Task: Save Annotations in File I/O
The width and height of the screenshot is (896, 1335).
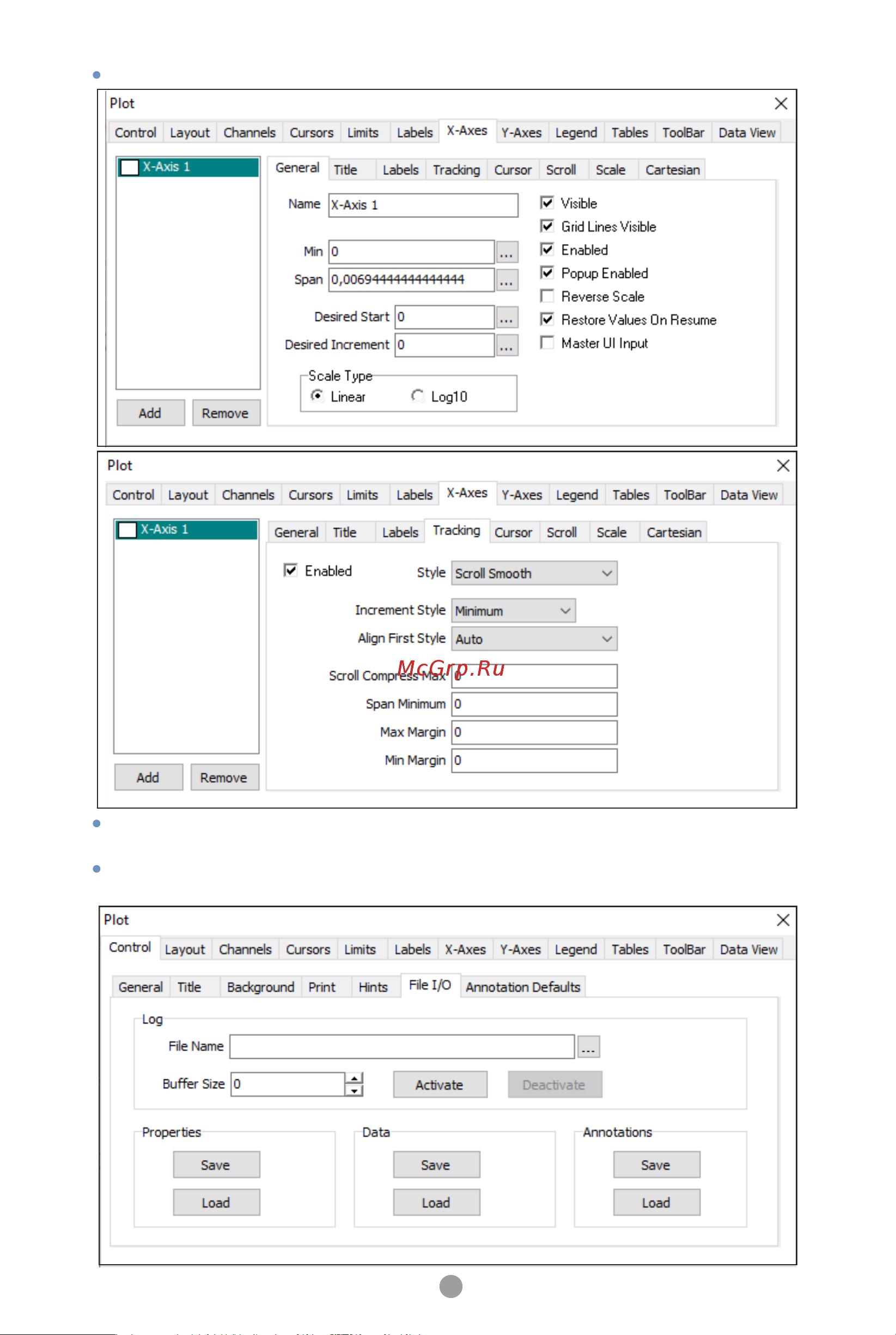Action: point(656,1164)
